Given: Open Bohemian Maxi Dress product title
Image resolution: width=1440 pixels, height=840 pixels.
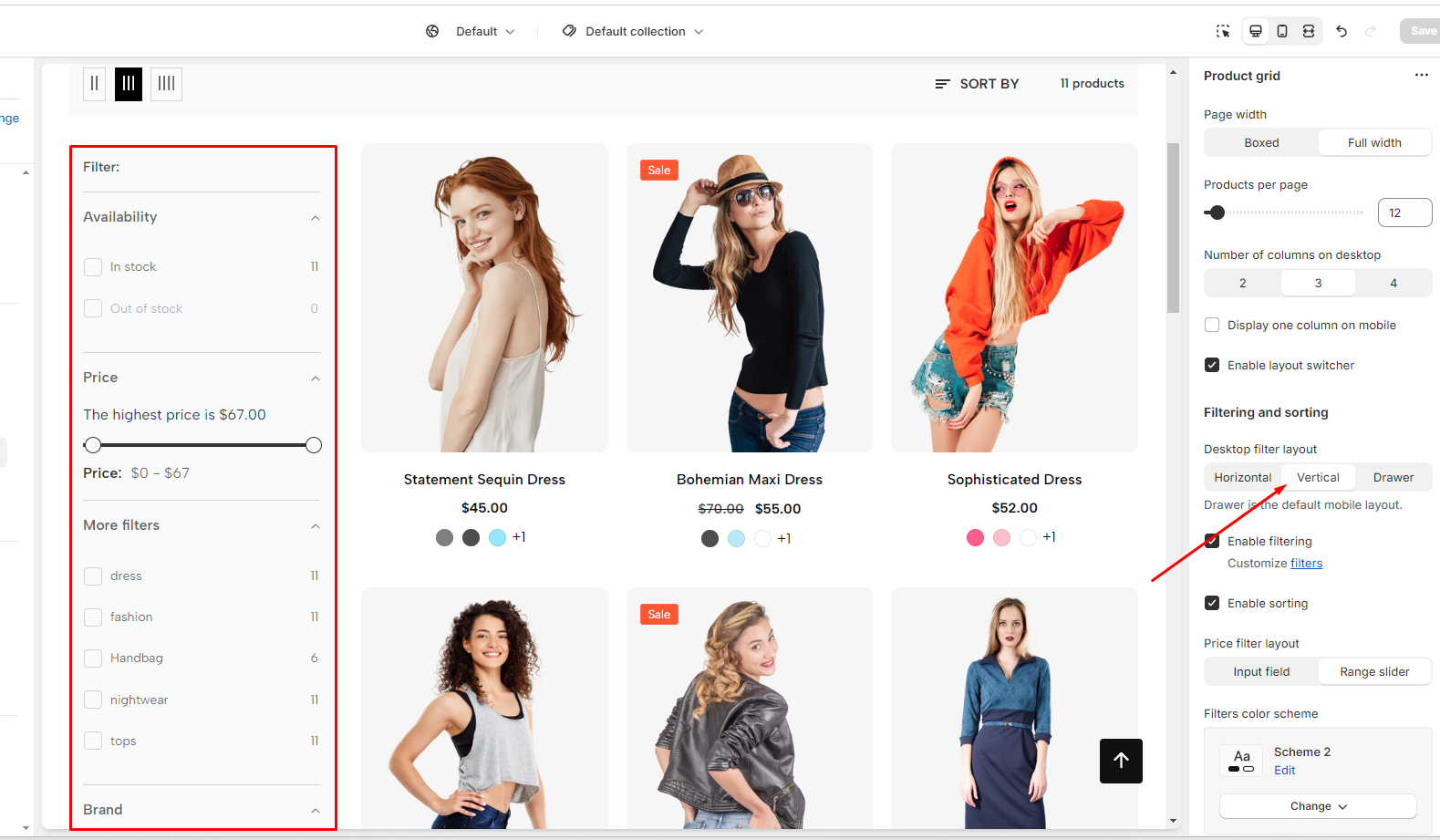Looking at the screenshot, I should coord(750,480).
